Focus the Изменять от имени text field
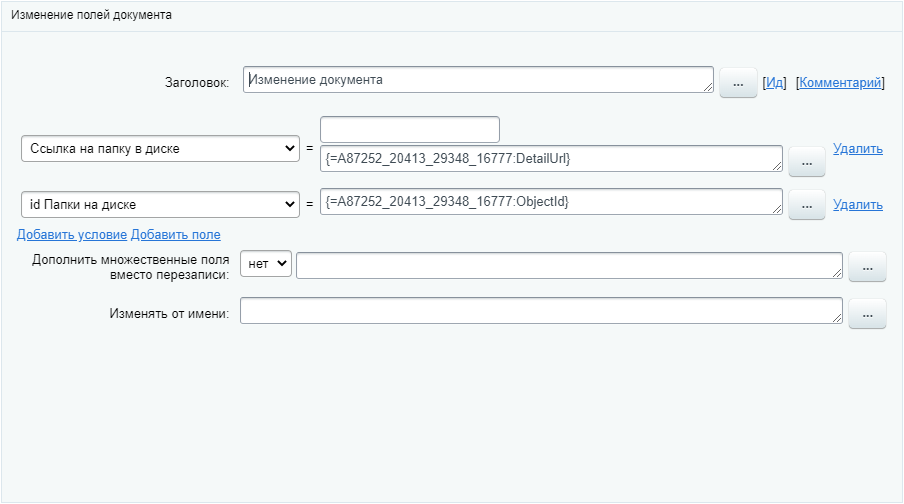Screen dimensions: 904x504 540,311
